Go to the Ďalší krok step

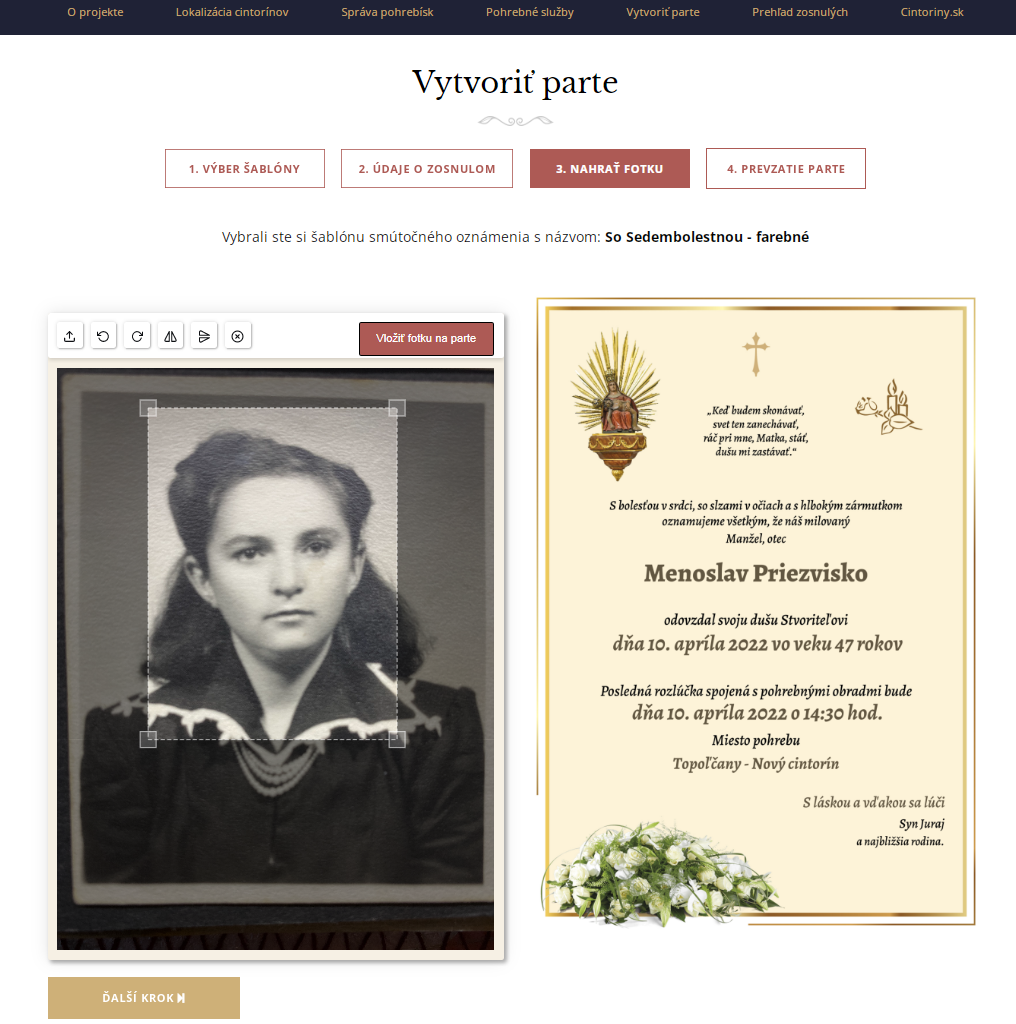144,997
